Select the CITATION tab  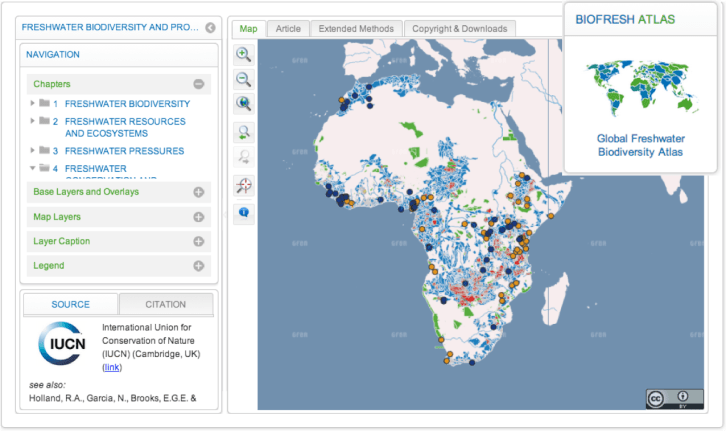coord(166,304)
